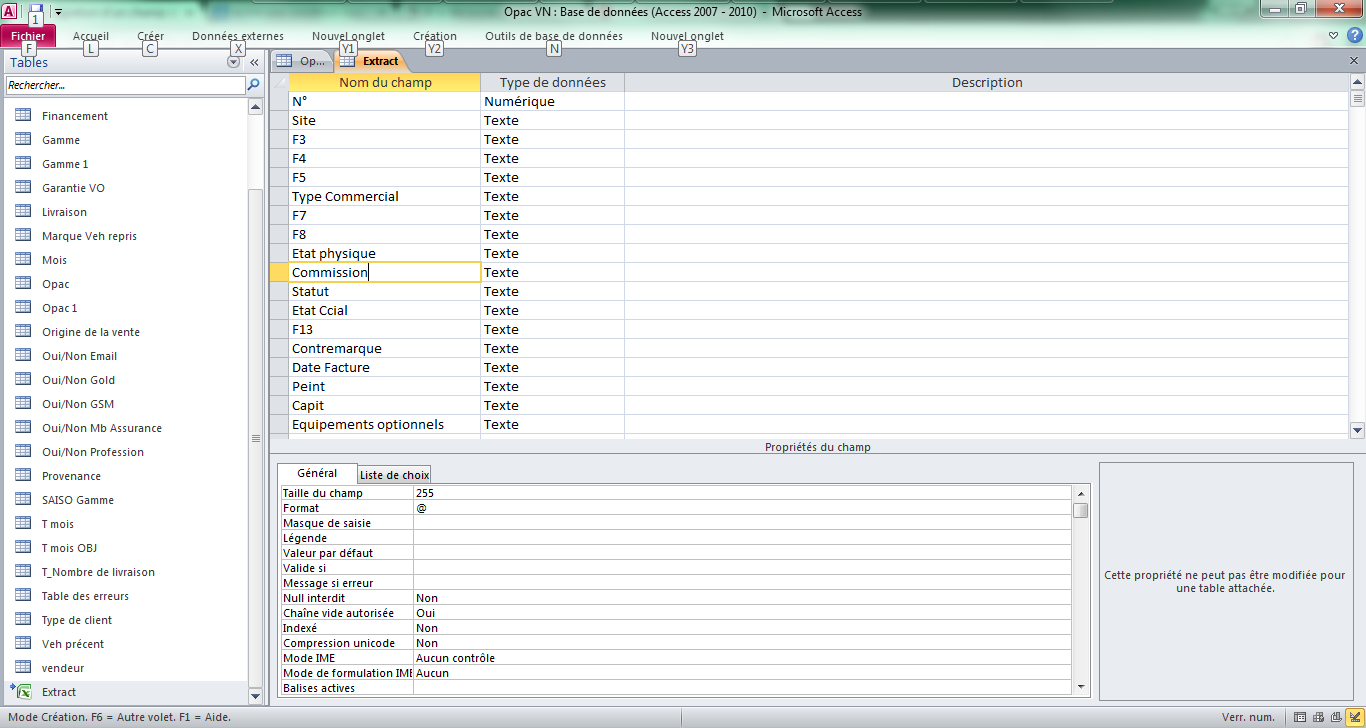
Task: Open Outils de base de données tab
Action: (554, 36)
